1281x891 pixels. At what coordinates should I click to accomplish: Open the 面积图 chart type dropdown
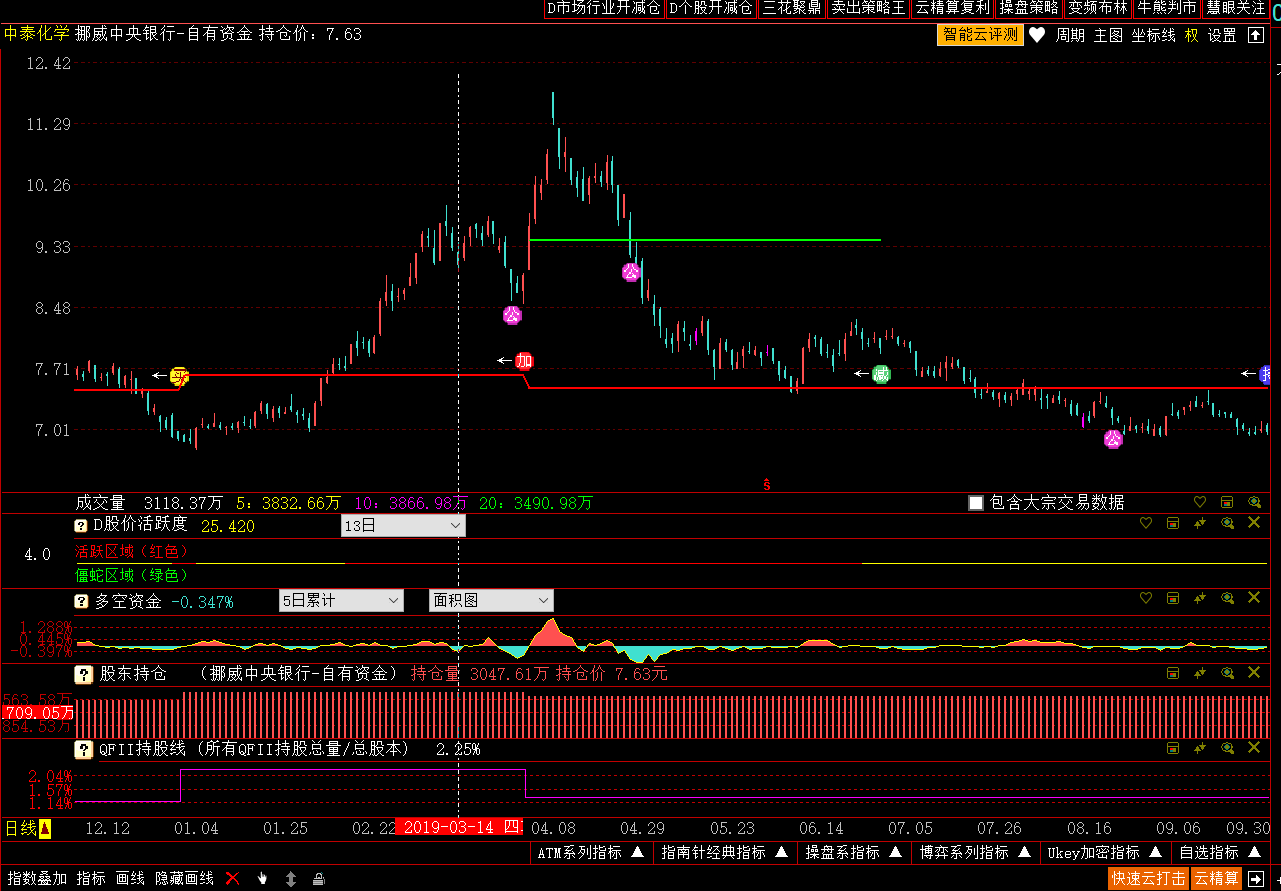pyautogui.click(x=491, y=600)
